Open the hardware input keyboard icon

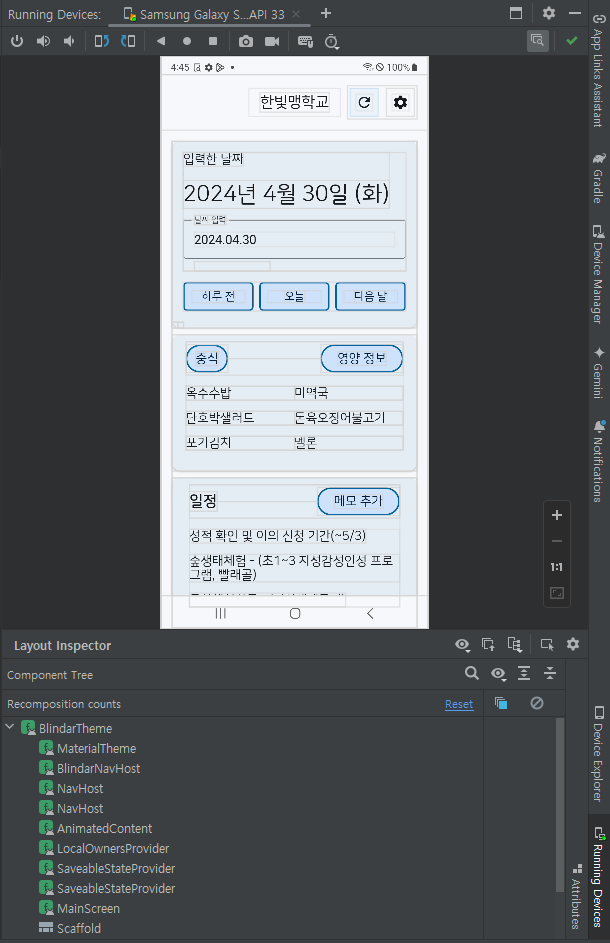click(305, 41)
